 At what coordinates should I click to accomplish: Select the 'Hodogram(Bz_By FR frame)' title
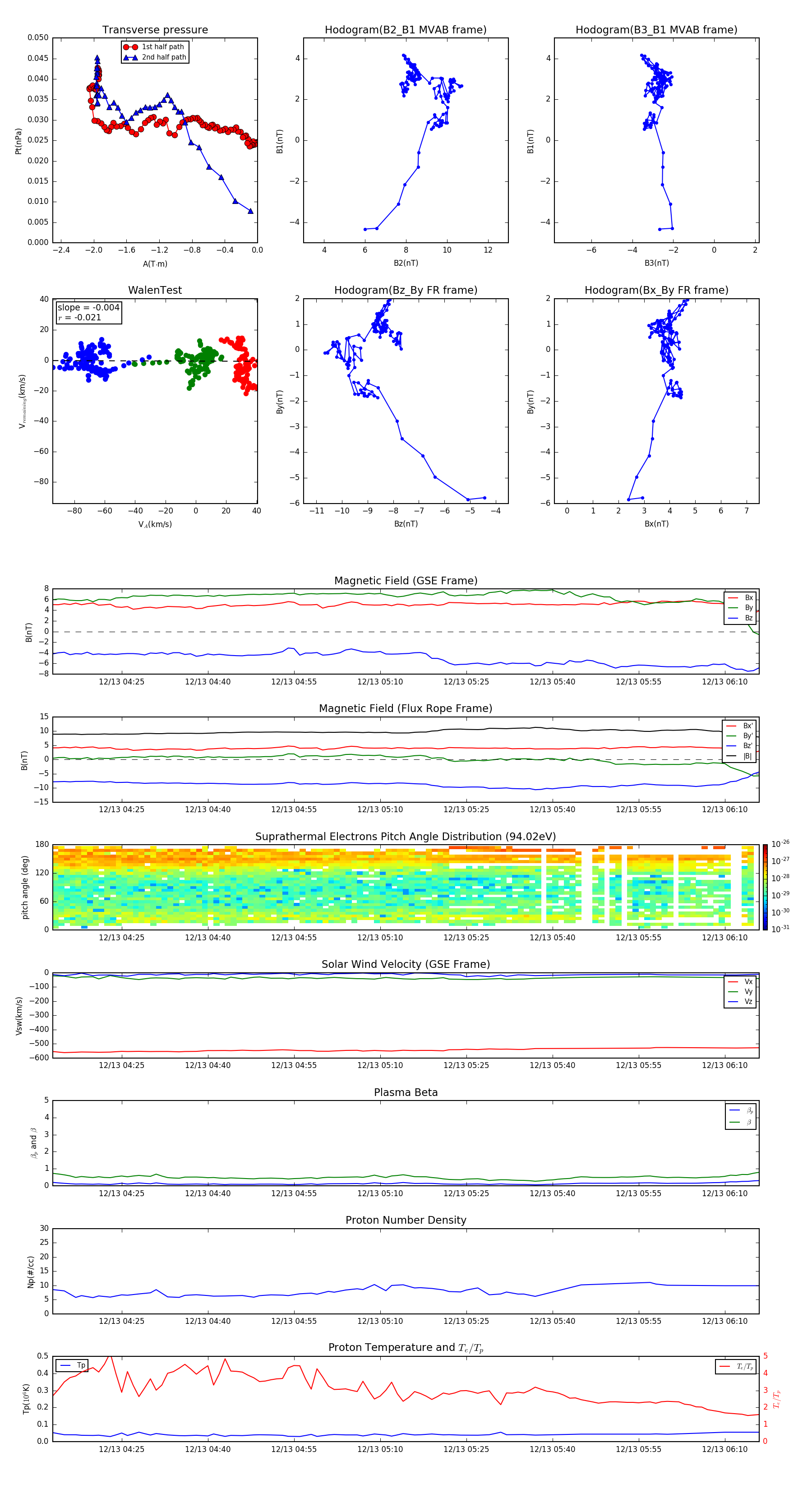(x=406, y=290)
